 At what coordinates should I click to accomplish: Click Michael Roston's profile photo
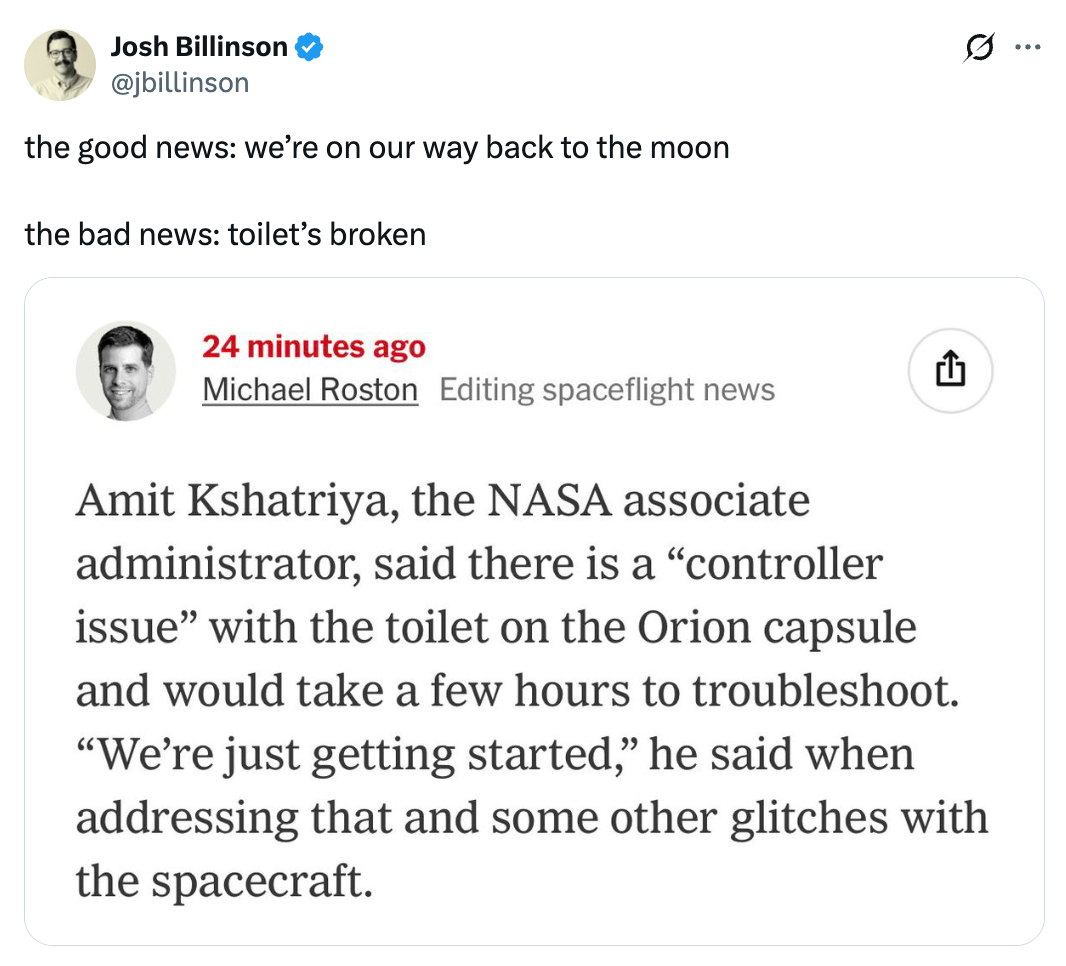tap(125, 370)
